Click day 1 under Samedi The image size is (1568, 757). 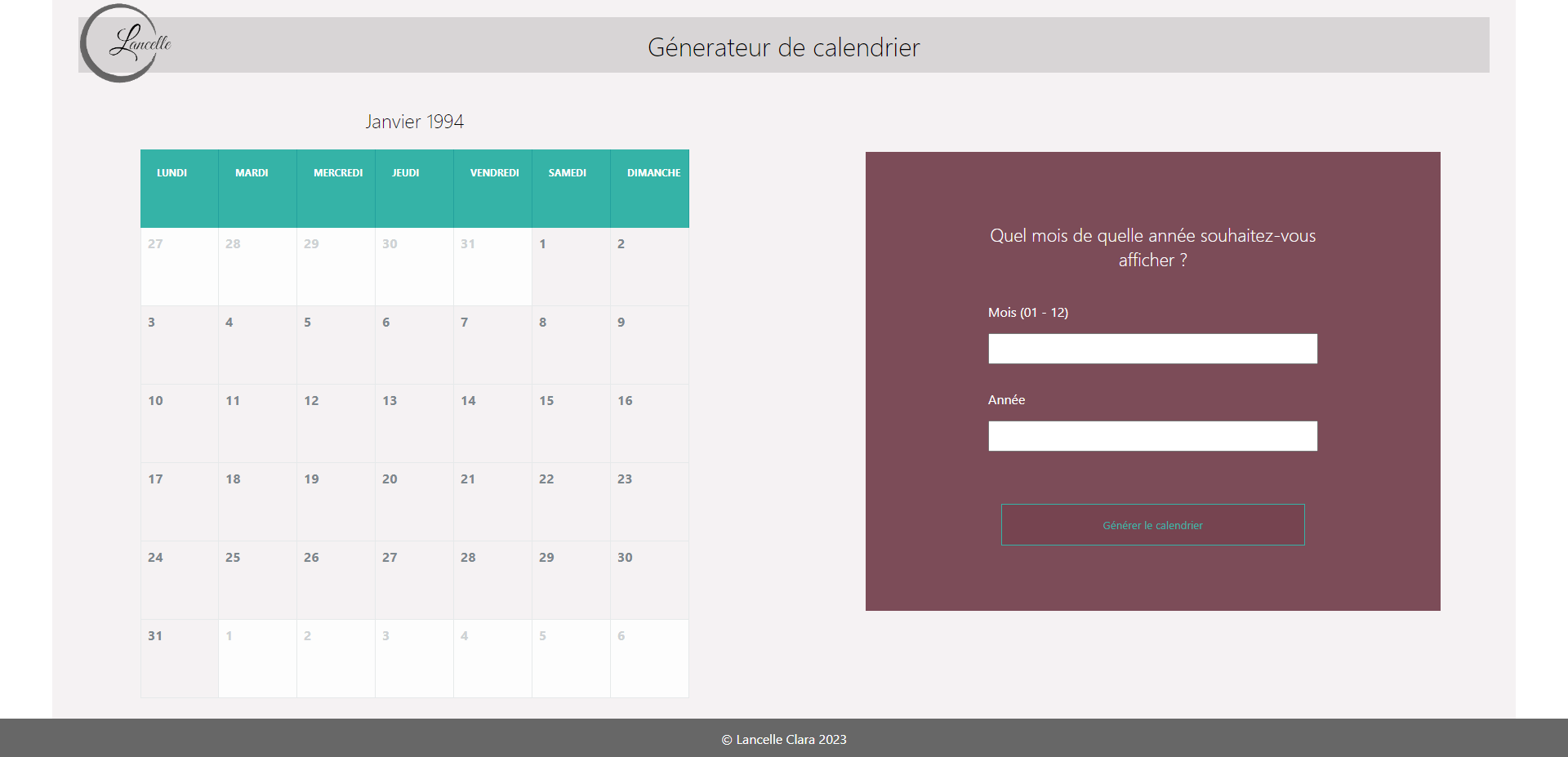tap(571, 267)
